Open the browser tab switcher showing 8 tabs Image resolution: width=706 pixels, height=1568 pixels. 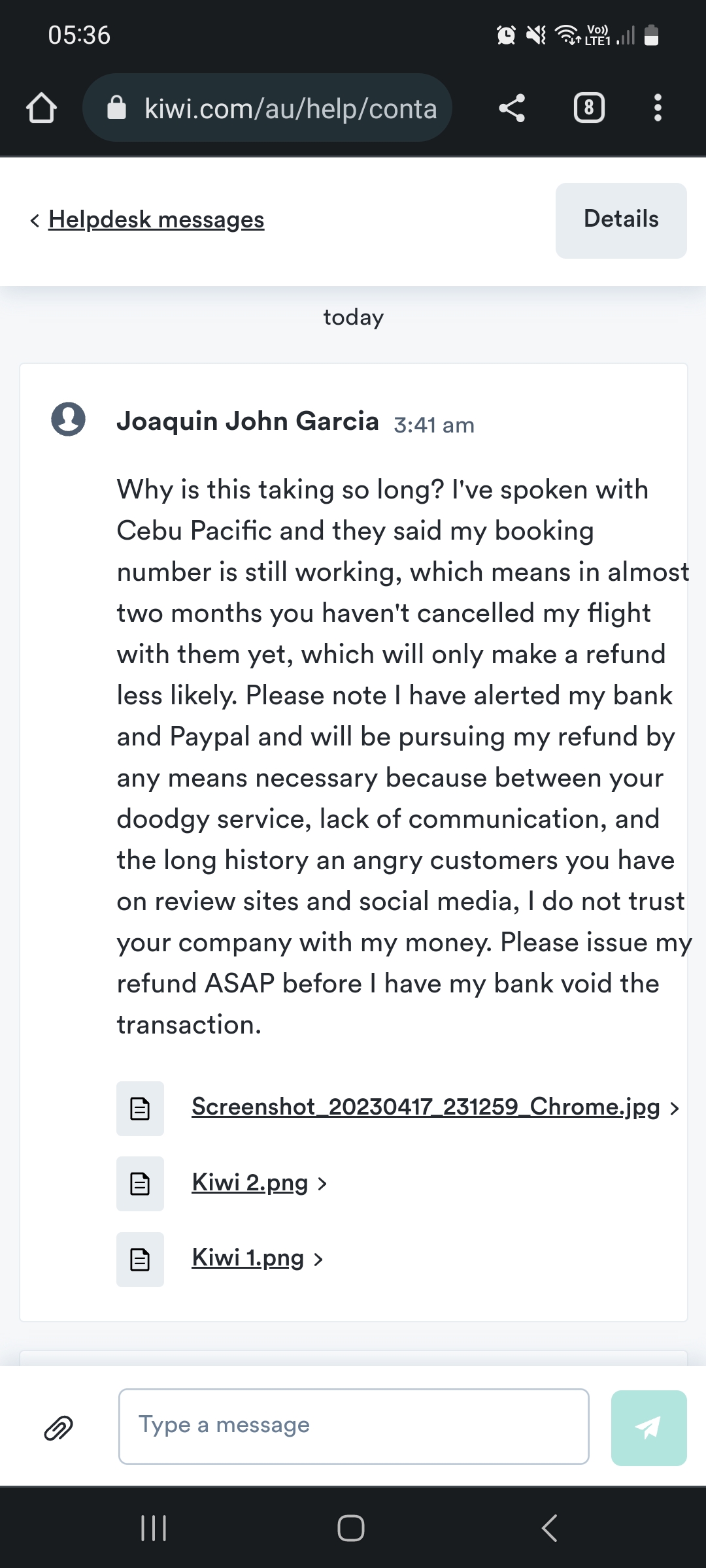588,108
